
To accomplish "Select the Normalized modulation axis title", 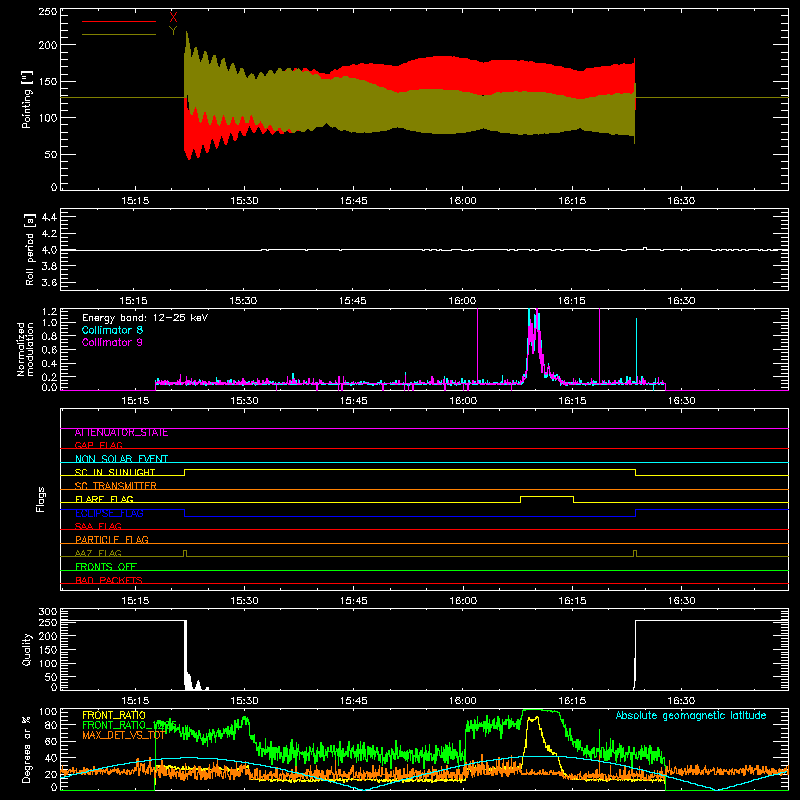I will tap(25, 349).
